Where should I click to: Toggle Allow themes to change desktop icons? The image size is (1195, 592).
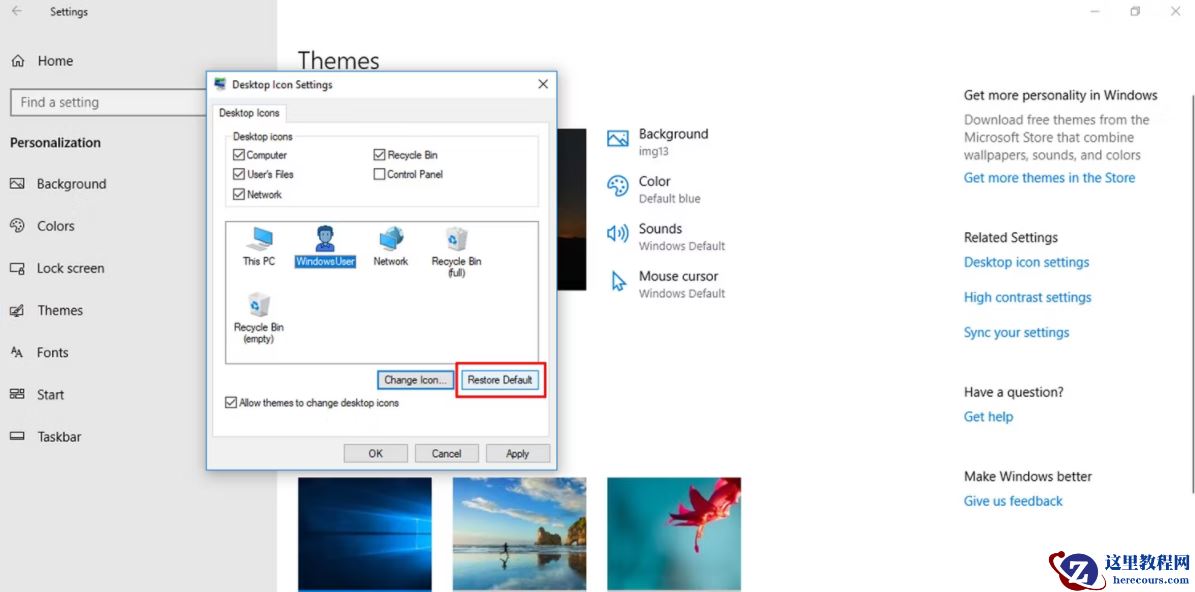tap(231, 402)
